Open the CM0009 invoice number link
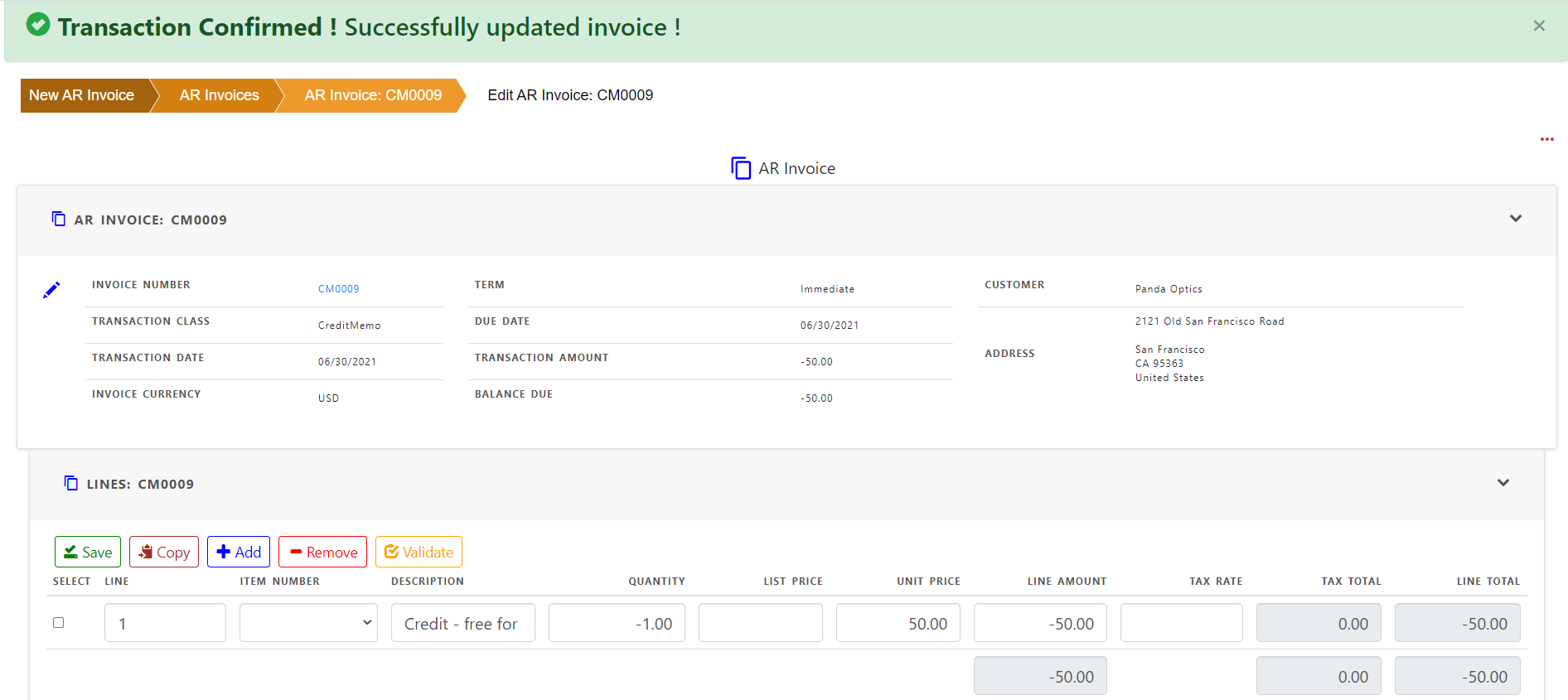Image resolution: width=1568 pixels, height=700 pixels. pos(339,289)
